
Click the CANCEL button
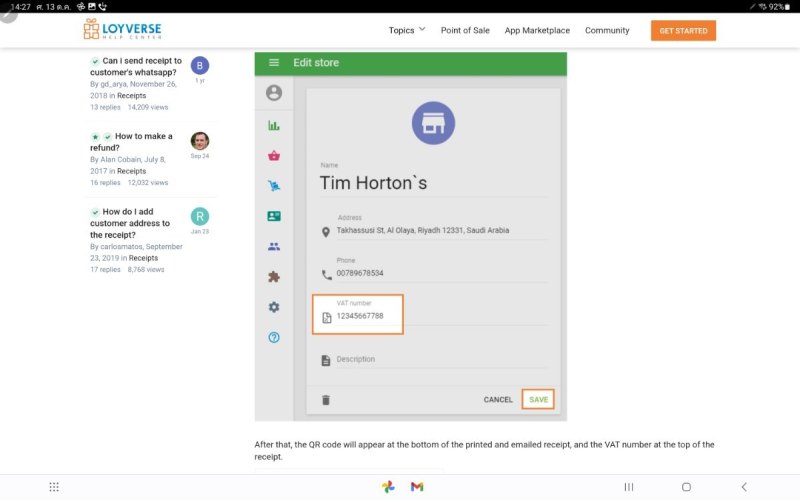[498, 399]
